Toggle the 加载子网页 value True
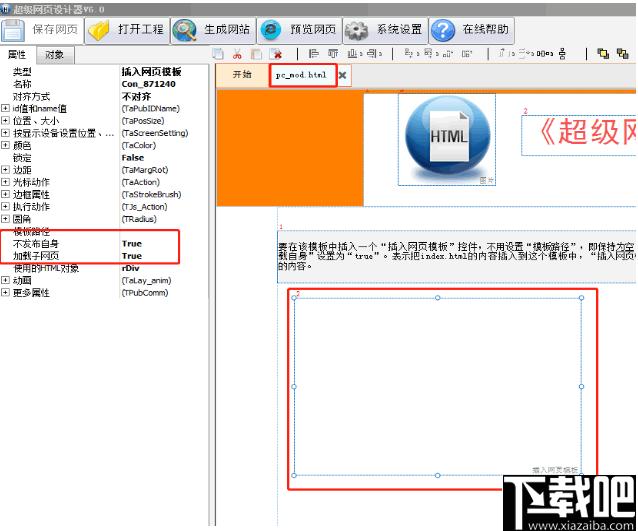Screen dimensions: 638x531 [x=132, y=256]
